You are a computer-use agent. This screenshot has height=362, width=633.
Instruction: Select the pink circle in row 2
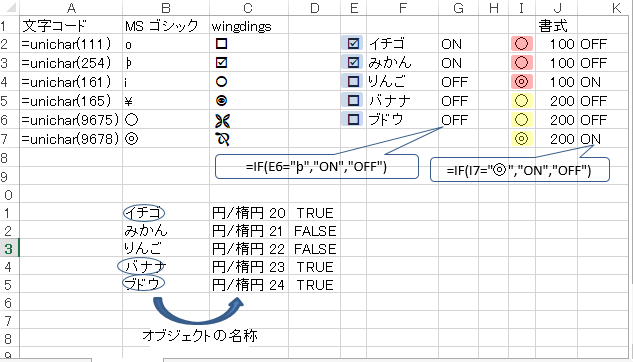522,44
